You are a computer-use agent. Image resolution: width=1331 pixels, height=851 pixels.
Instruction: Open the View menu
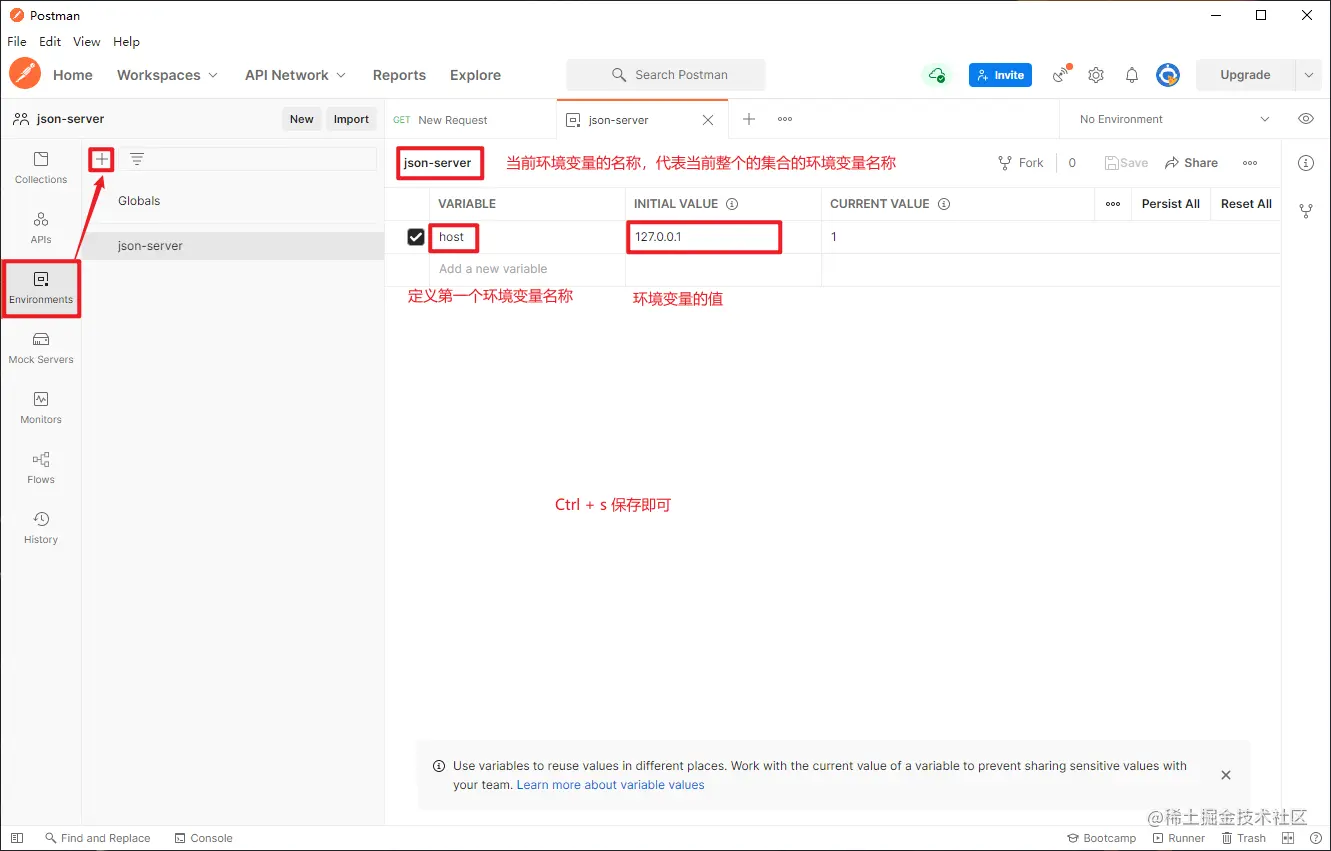pos(87,42)
